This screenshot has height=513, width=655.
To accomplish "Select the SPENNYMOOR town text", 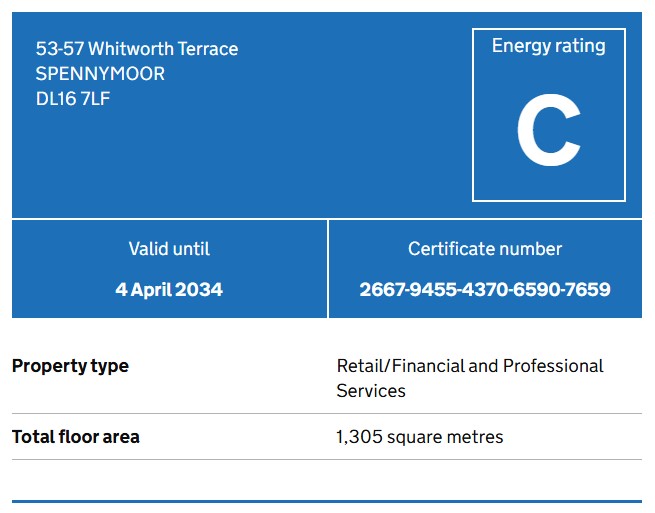I will [100, 74].
